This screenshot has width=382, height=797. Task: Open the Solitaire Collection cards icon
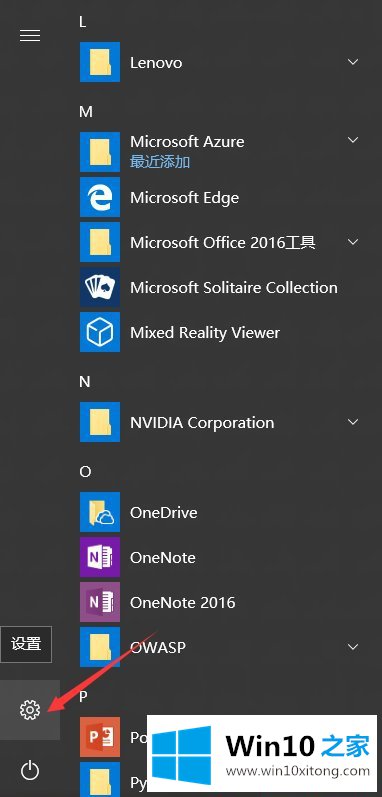pos(100,287)
